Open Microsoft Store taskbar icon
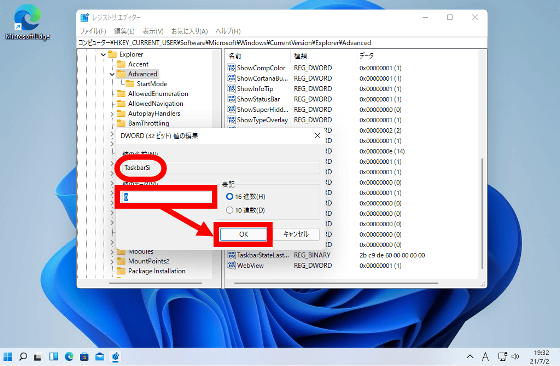The image size is (560, 366). [84, 357]
